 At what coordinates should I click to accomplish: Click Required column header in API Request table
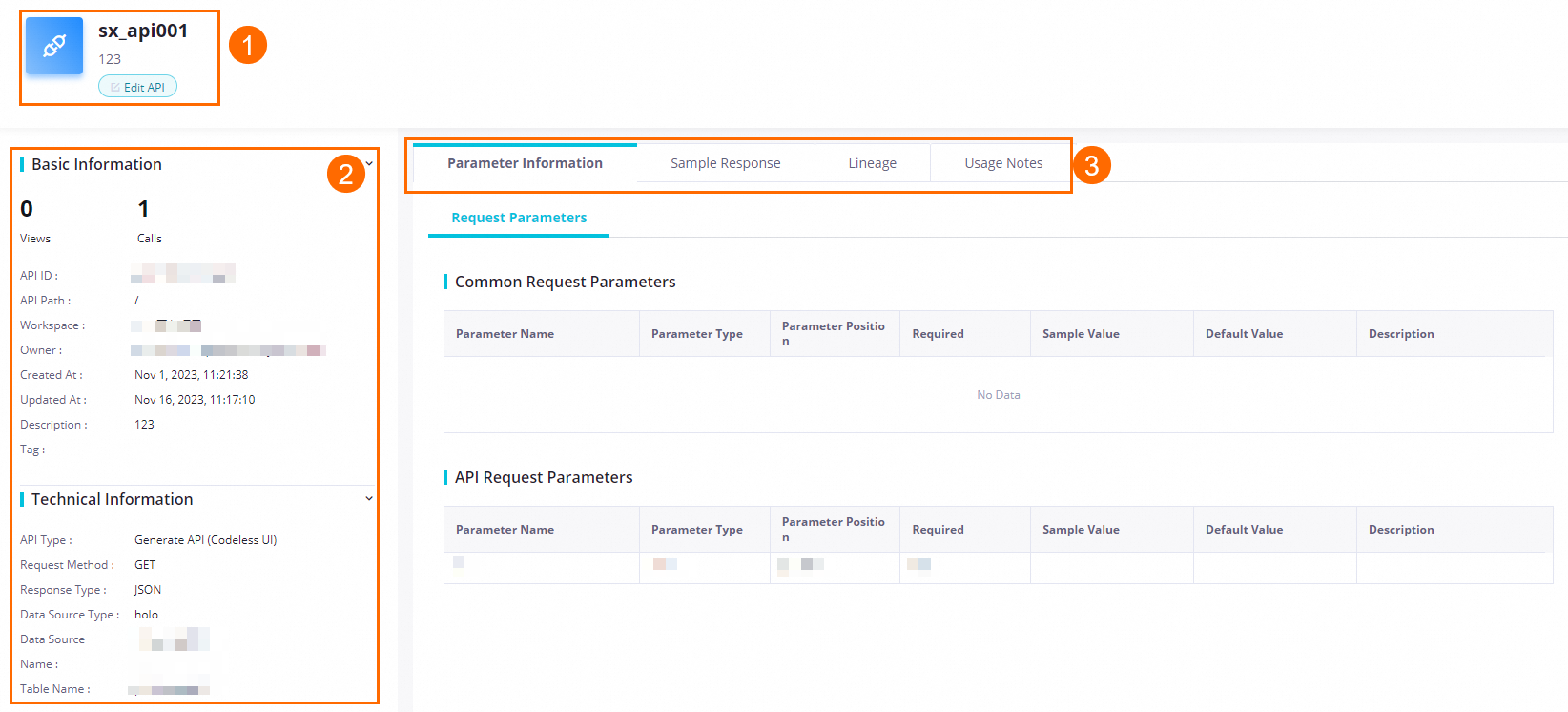pyautogui.click(x=938, y=530)
